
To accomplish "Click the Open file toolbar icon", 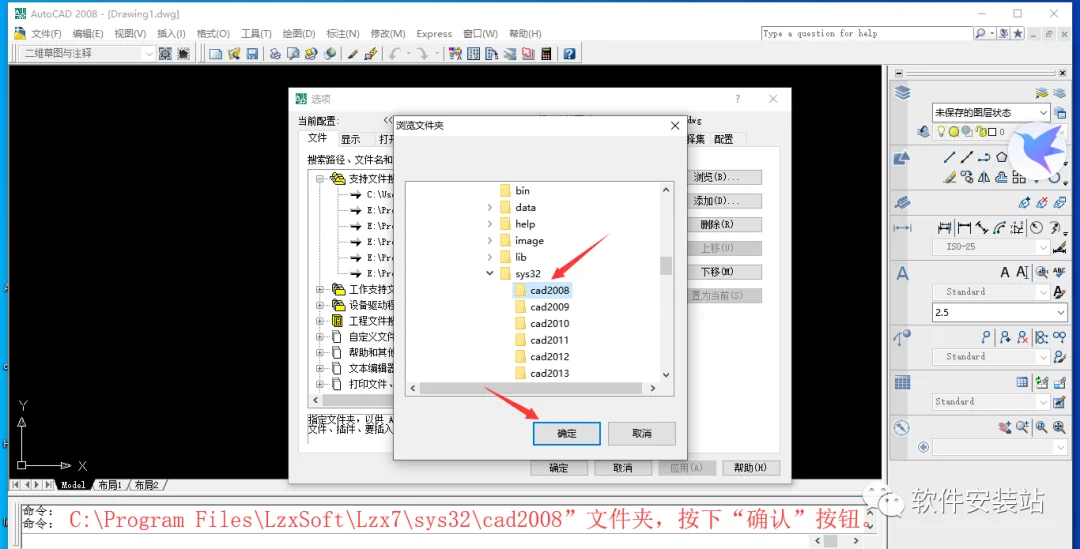I will pos(234,54).
